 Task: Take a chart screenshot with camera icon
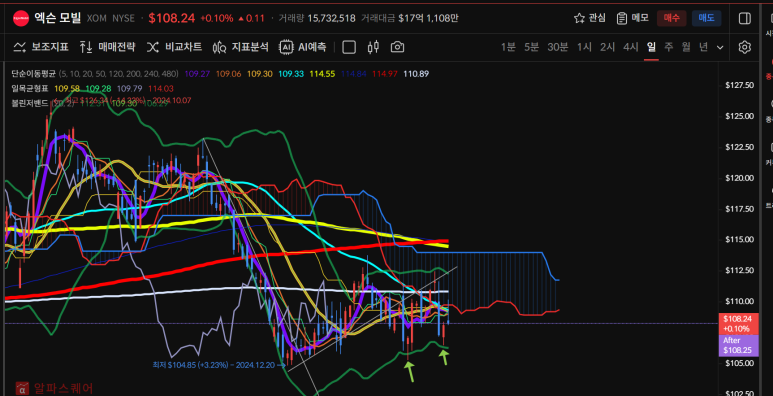tap(397, 47)
